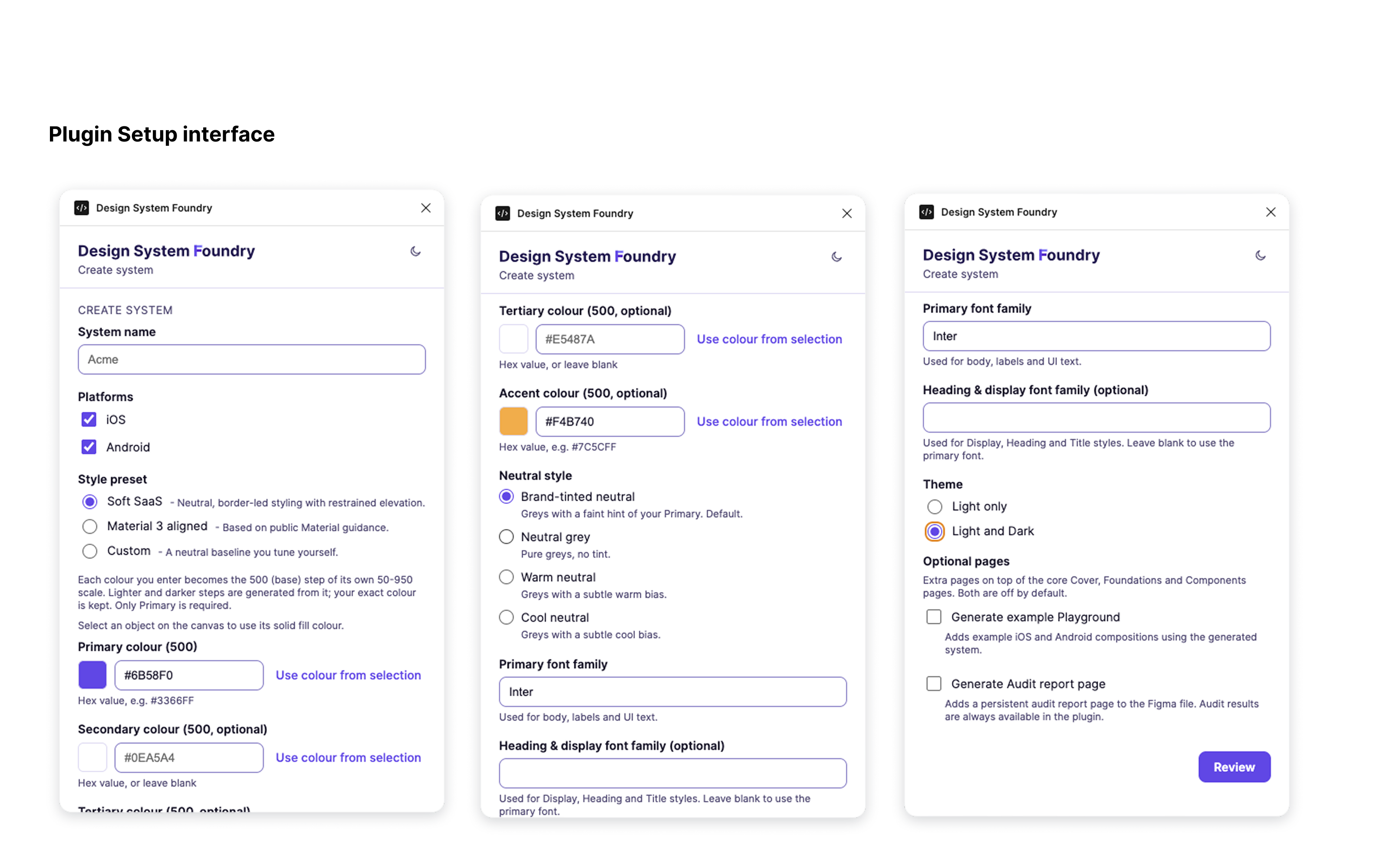Focus the System name field
This screenshot has width=1389, height=868.
[x=252, y=359]
